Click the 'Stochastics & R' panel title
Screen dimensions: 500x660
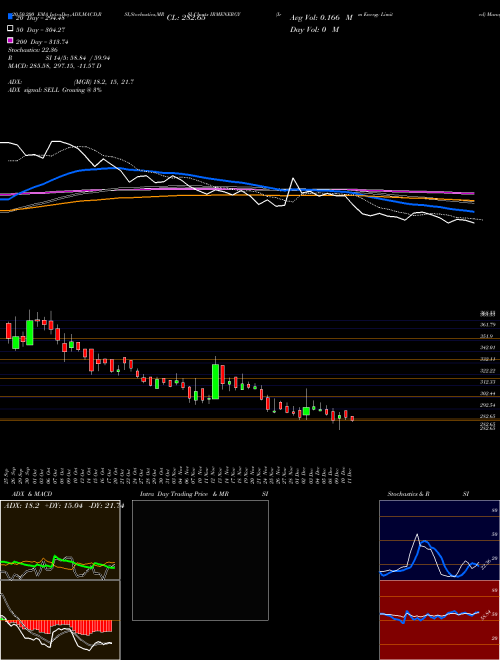pos(408,494)
